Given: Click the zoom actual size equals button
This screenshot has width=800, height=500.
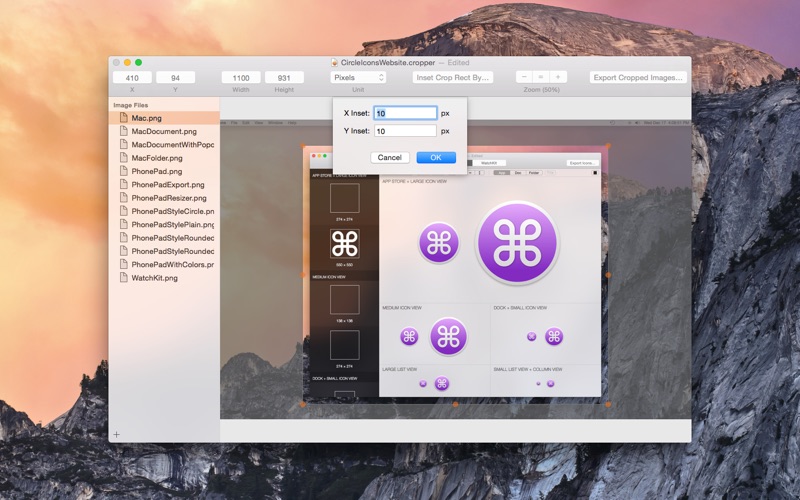Looking at the screenshot, I should coord(541,77).
